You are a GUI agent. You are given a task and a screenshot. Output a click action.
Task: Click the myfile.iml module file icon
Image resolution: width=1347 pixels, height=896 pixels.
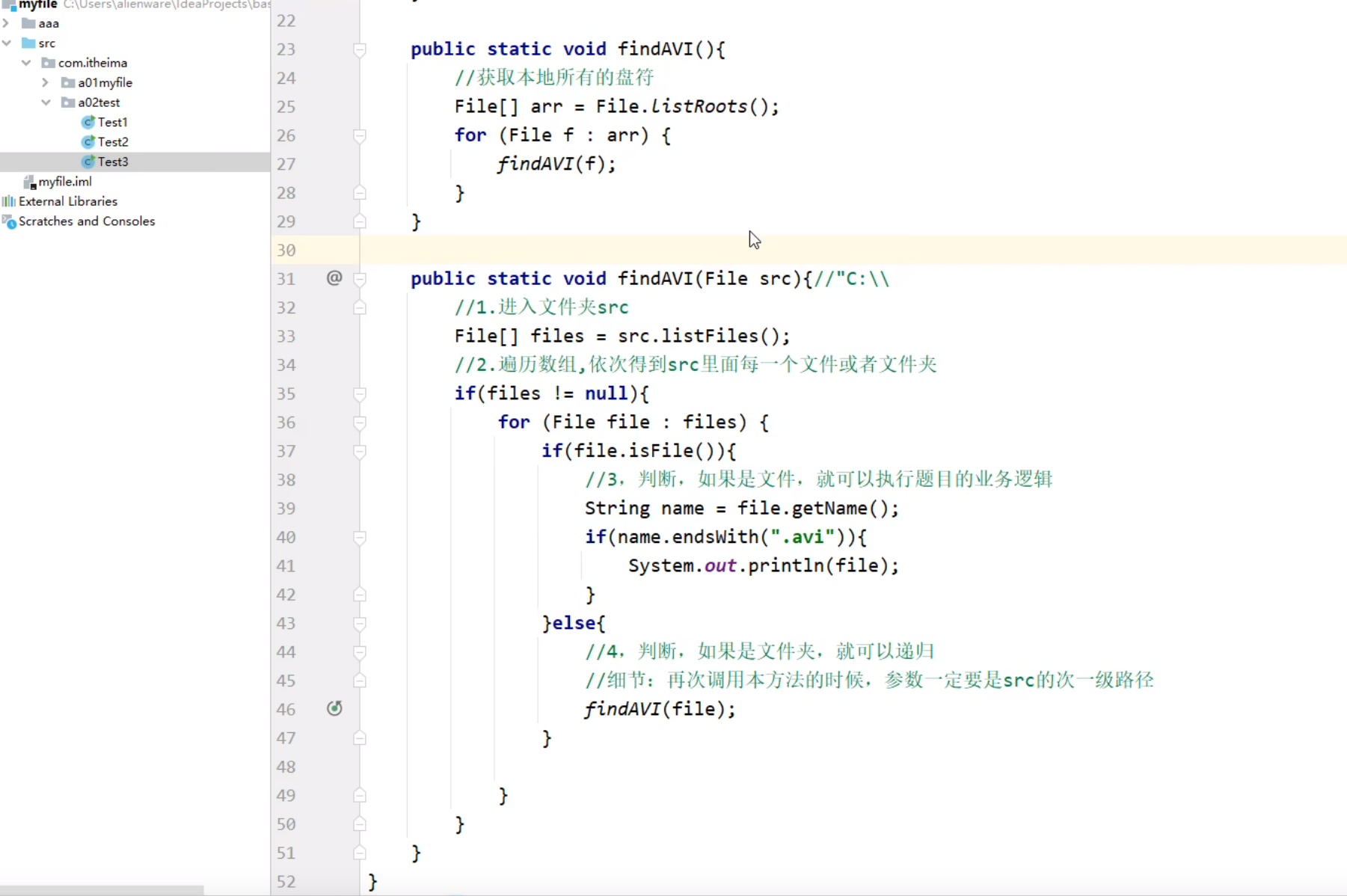coord(30,182)
